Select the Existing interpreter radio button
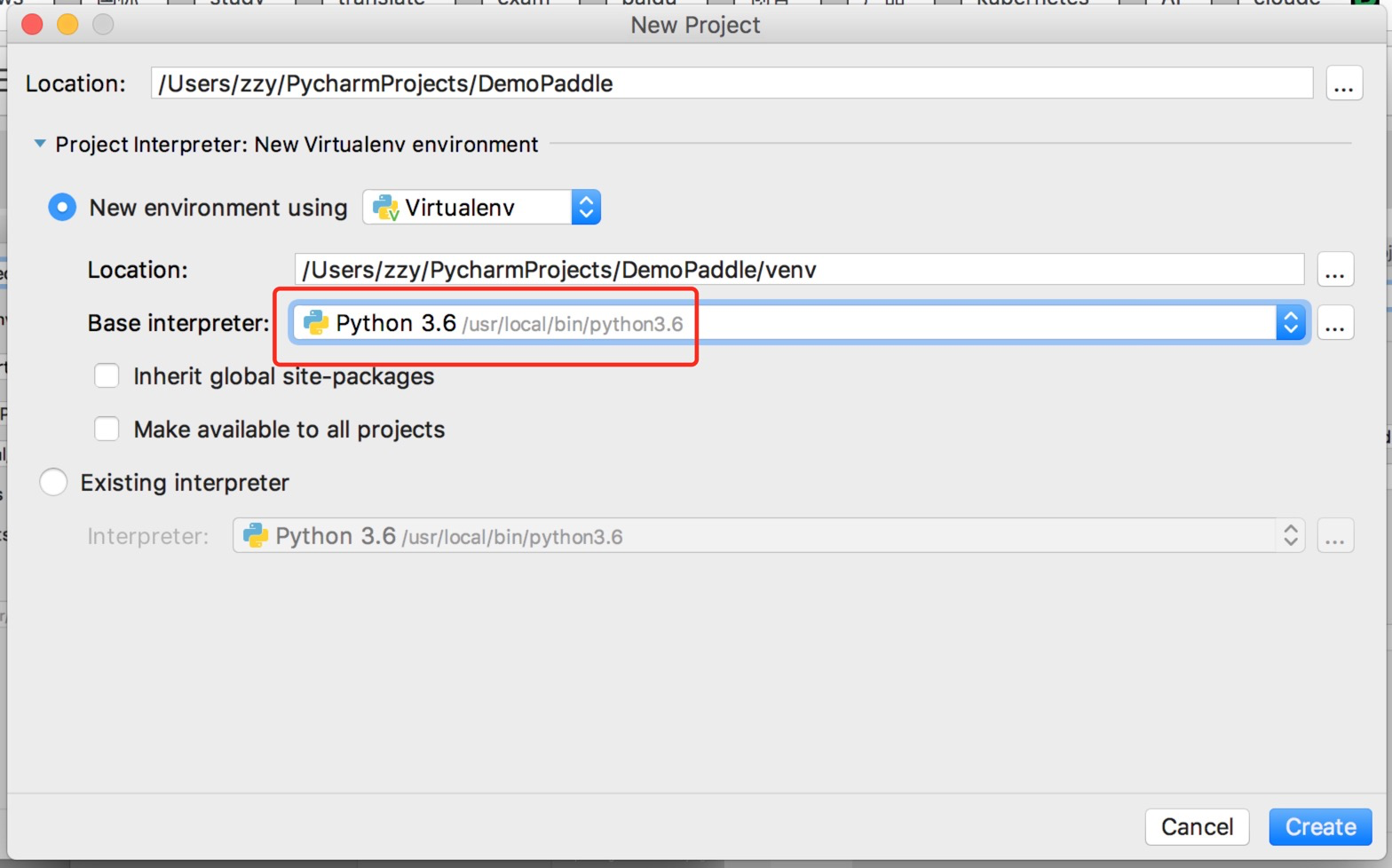 tap(53, 483)
